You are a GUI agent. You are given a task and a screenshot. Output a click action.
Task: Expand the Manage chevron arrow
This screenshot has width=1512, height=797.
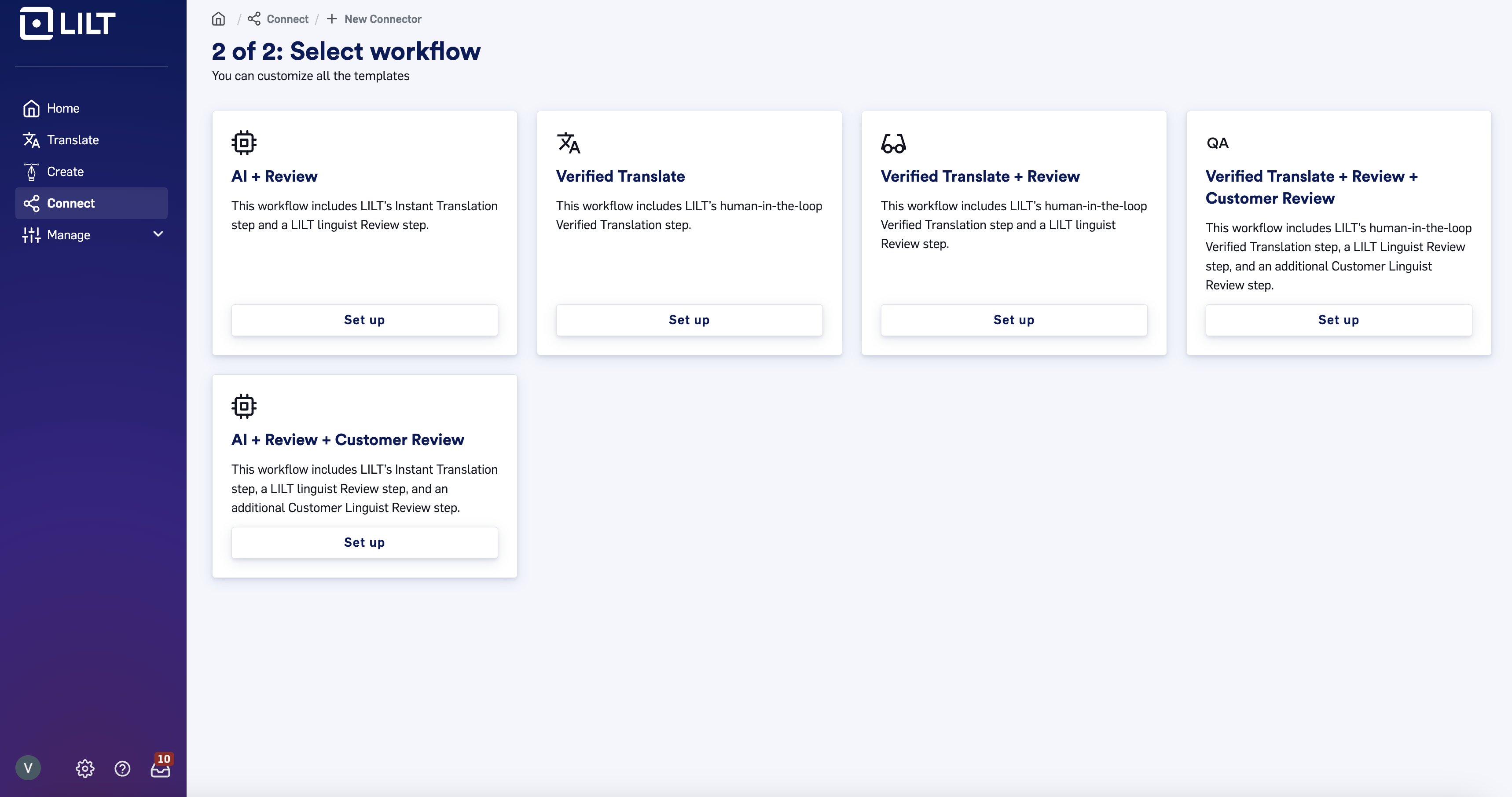[x=158, y=234]
